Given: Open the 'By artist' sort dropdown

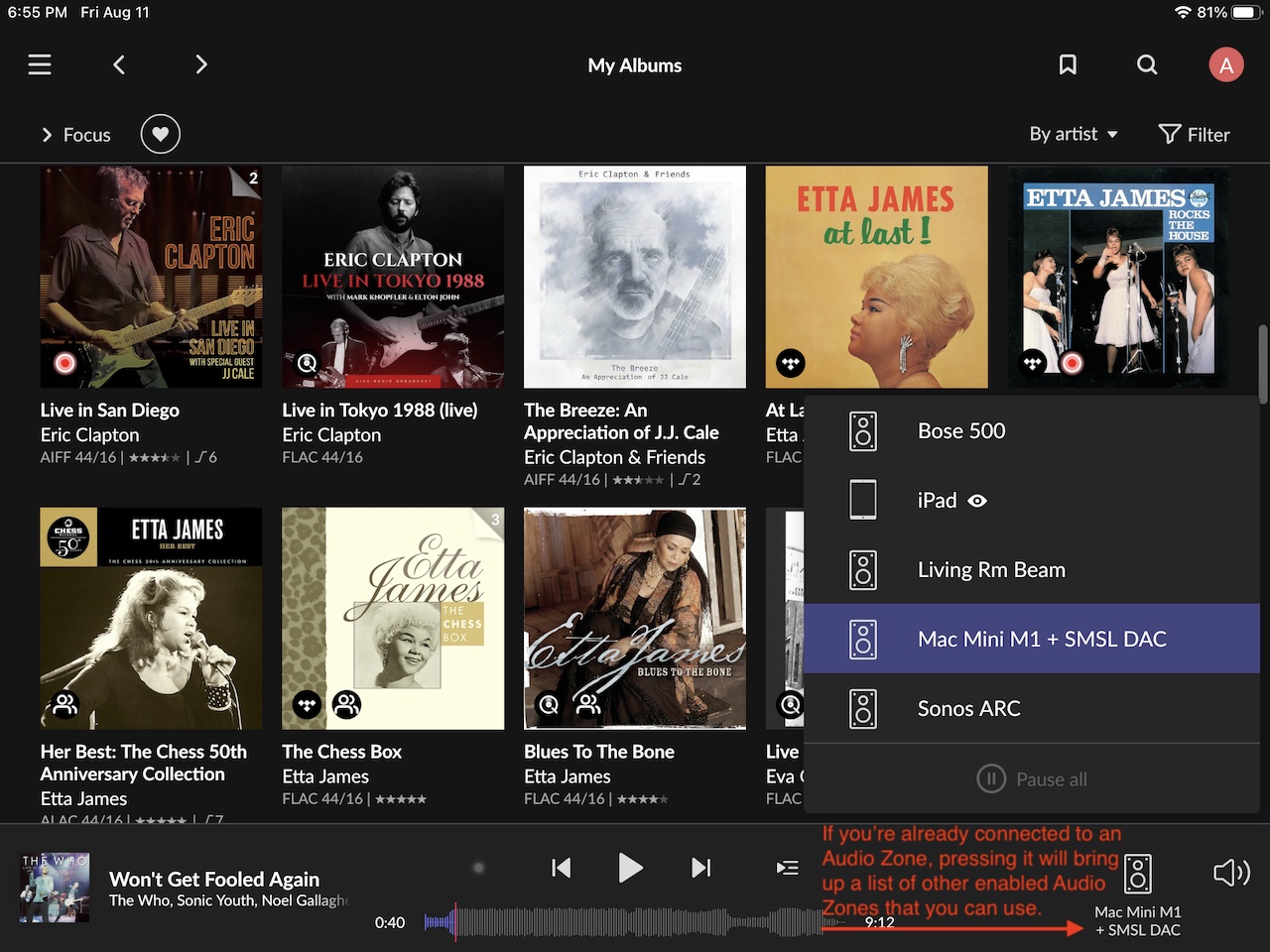Looking at the screenshot, I should pos(1074,134).
